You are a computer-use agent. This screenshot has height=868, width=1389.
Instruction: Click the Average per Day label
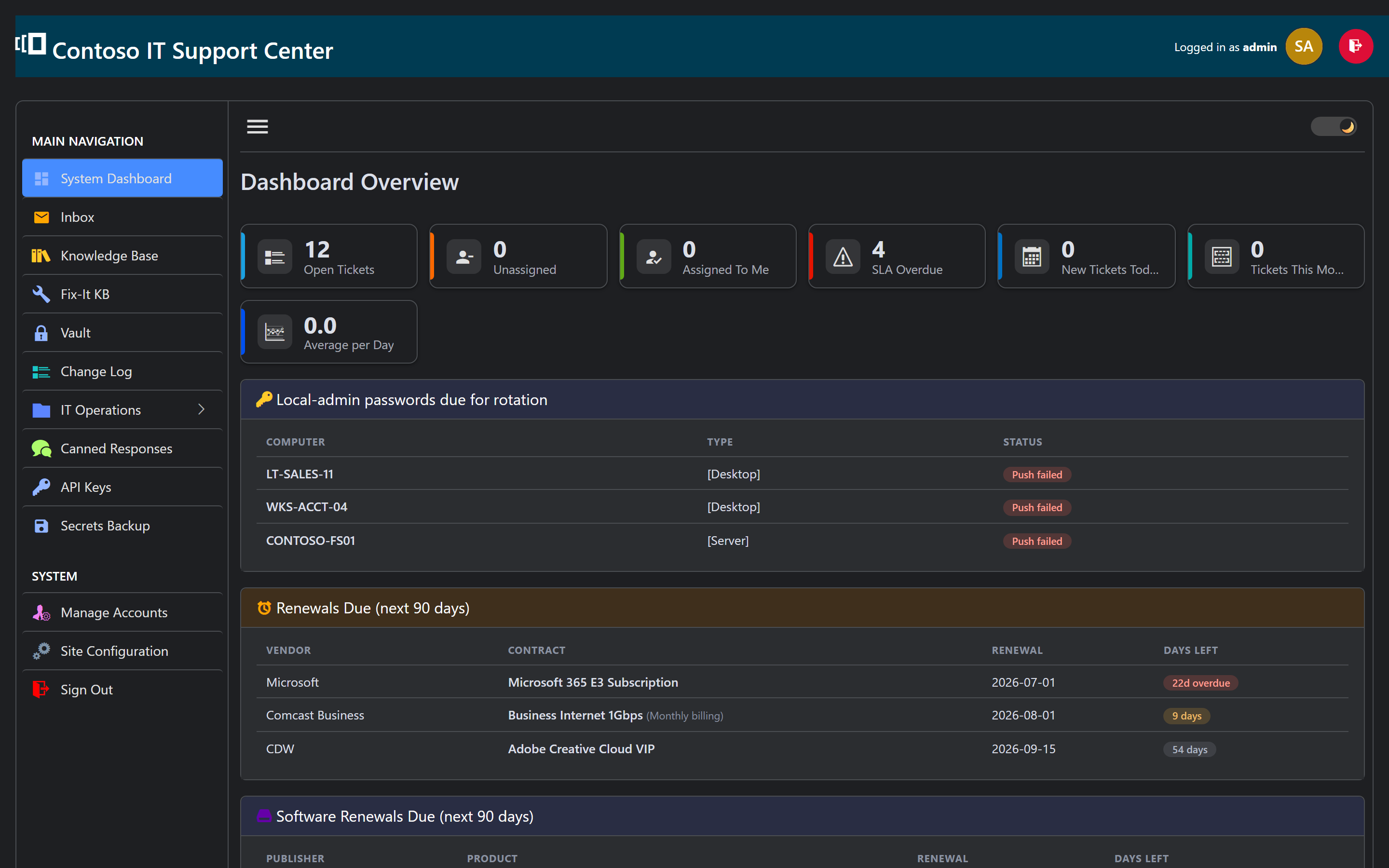pyautogui.click(x=348, y=345)
